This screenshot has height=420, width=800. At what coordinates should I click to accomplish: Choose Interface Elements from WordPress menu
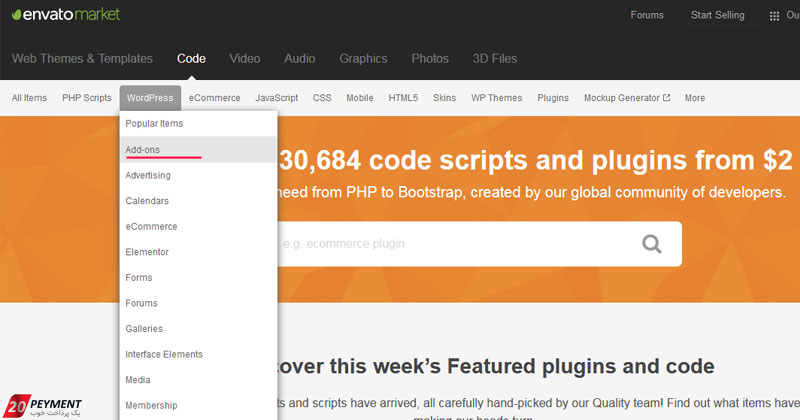(198, 354)
